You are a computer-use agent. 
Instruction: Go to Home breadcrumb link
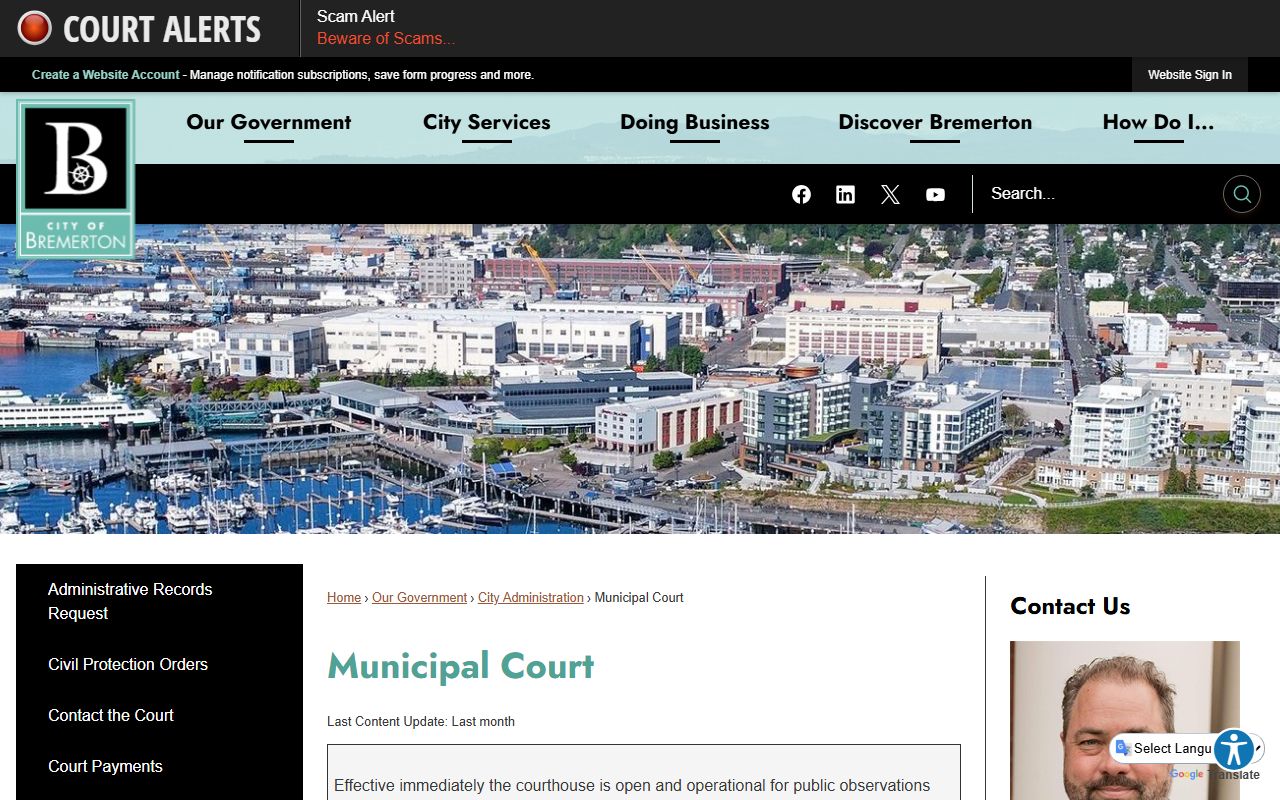click(x=344, y=598)
